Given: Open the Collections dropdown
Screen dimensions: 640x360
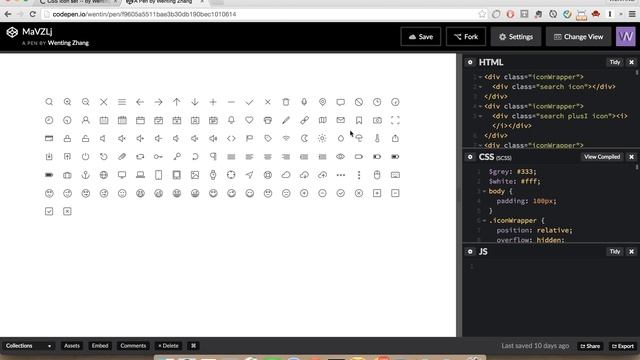Looking at the screenshot, I should click(28, 346).
